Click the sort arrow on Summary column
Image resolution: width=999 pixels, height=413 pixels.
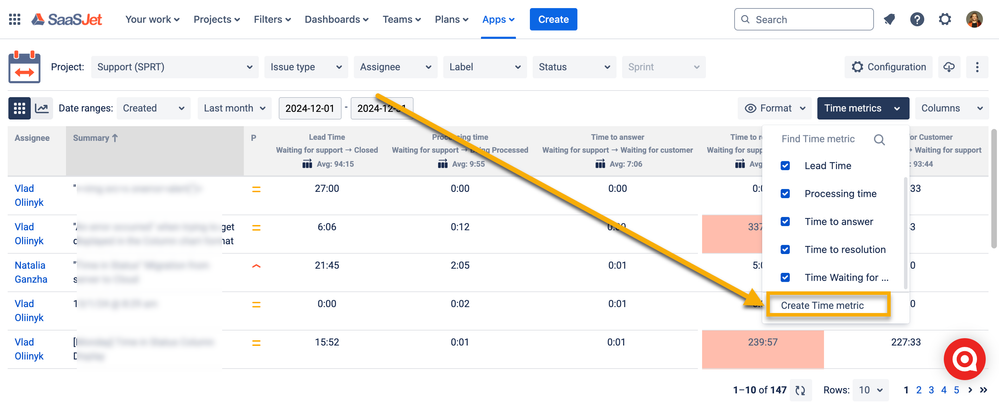pos(115,138)
